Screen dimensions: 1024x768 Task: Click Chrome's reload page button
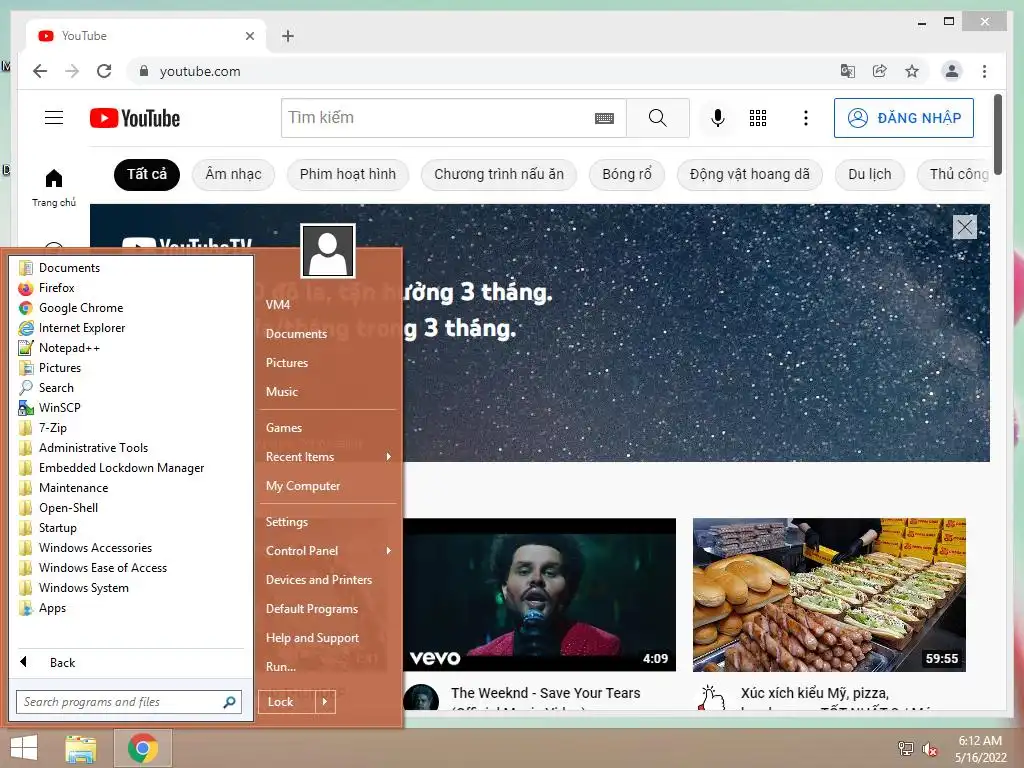click(x=104, y=71)
